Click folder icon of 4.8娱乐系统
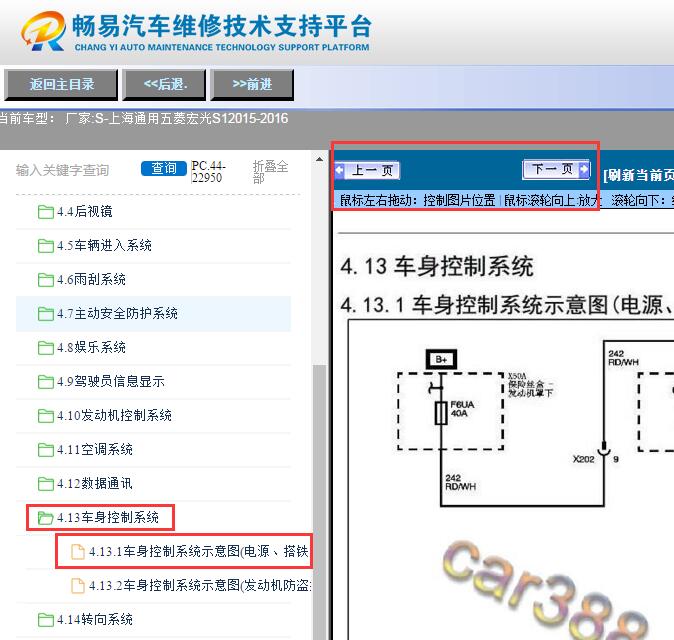Screen dimensions: 674x640 pos(46,347)
